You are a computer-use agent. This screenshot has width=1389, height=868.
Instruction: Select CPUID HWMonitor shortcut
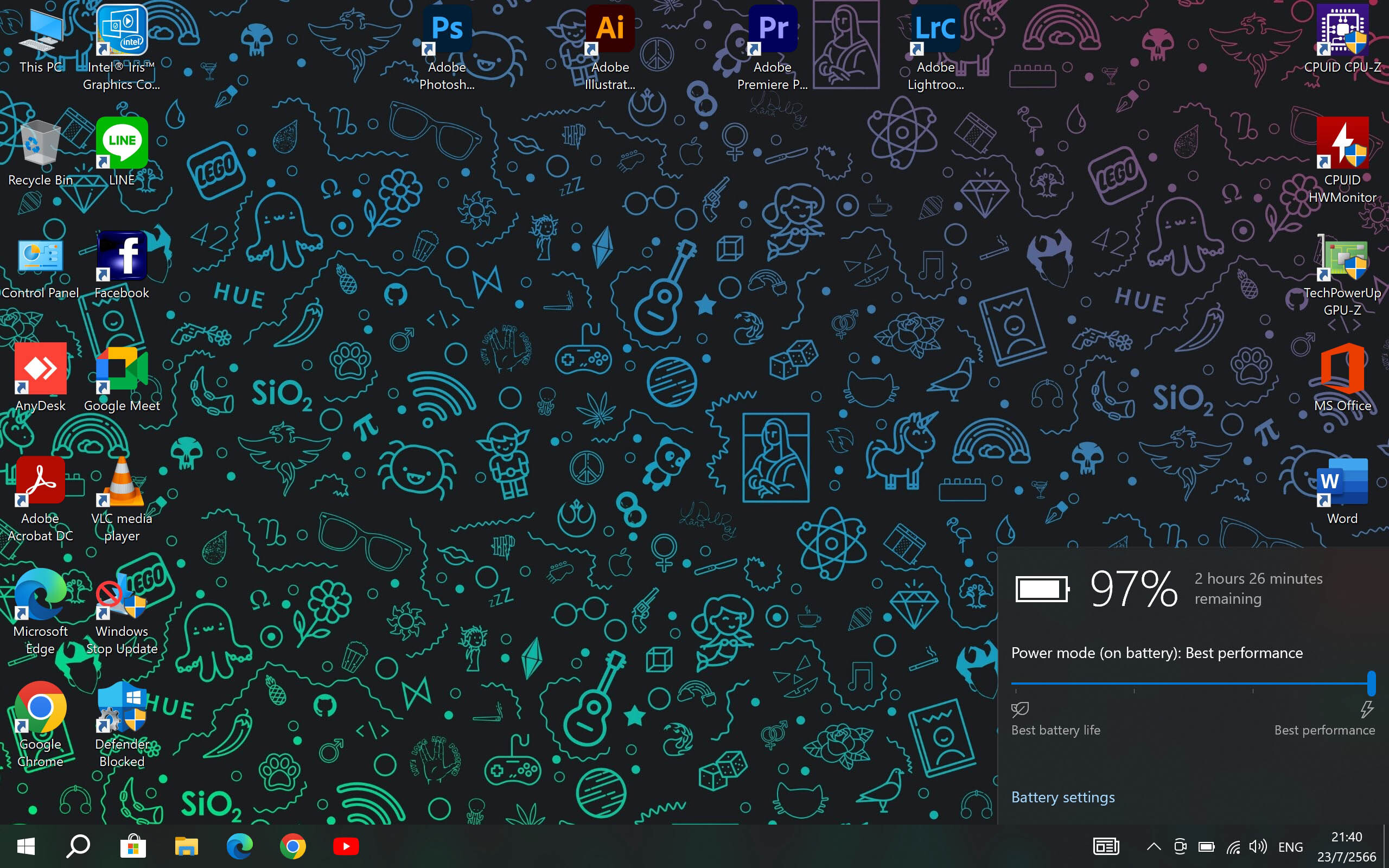coord(1342,161)
